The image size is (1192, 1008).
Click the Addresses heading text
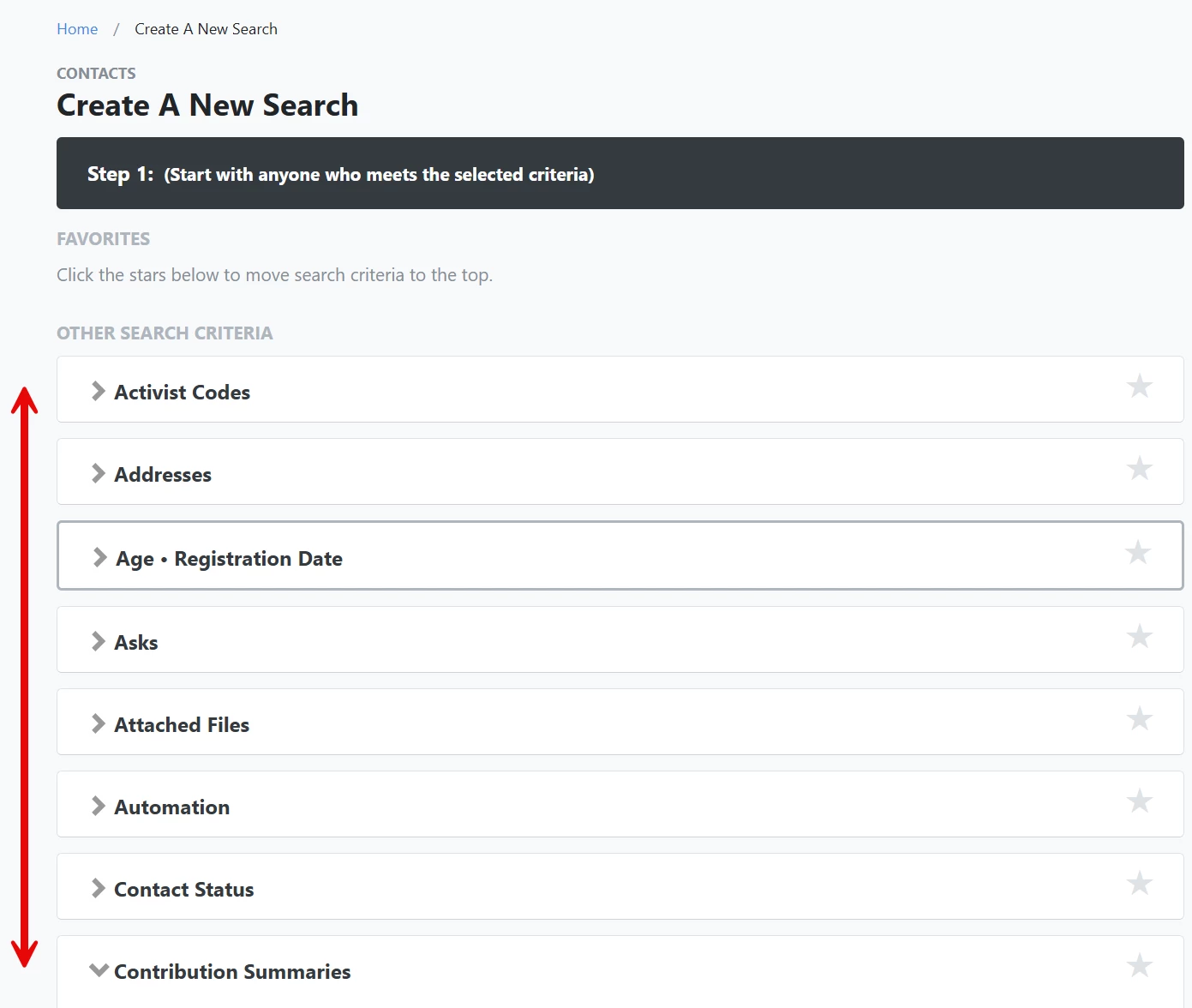click(x=163, y=475)
